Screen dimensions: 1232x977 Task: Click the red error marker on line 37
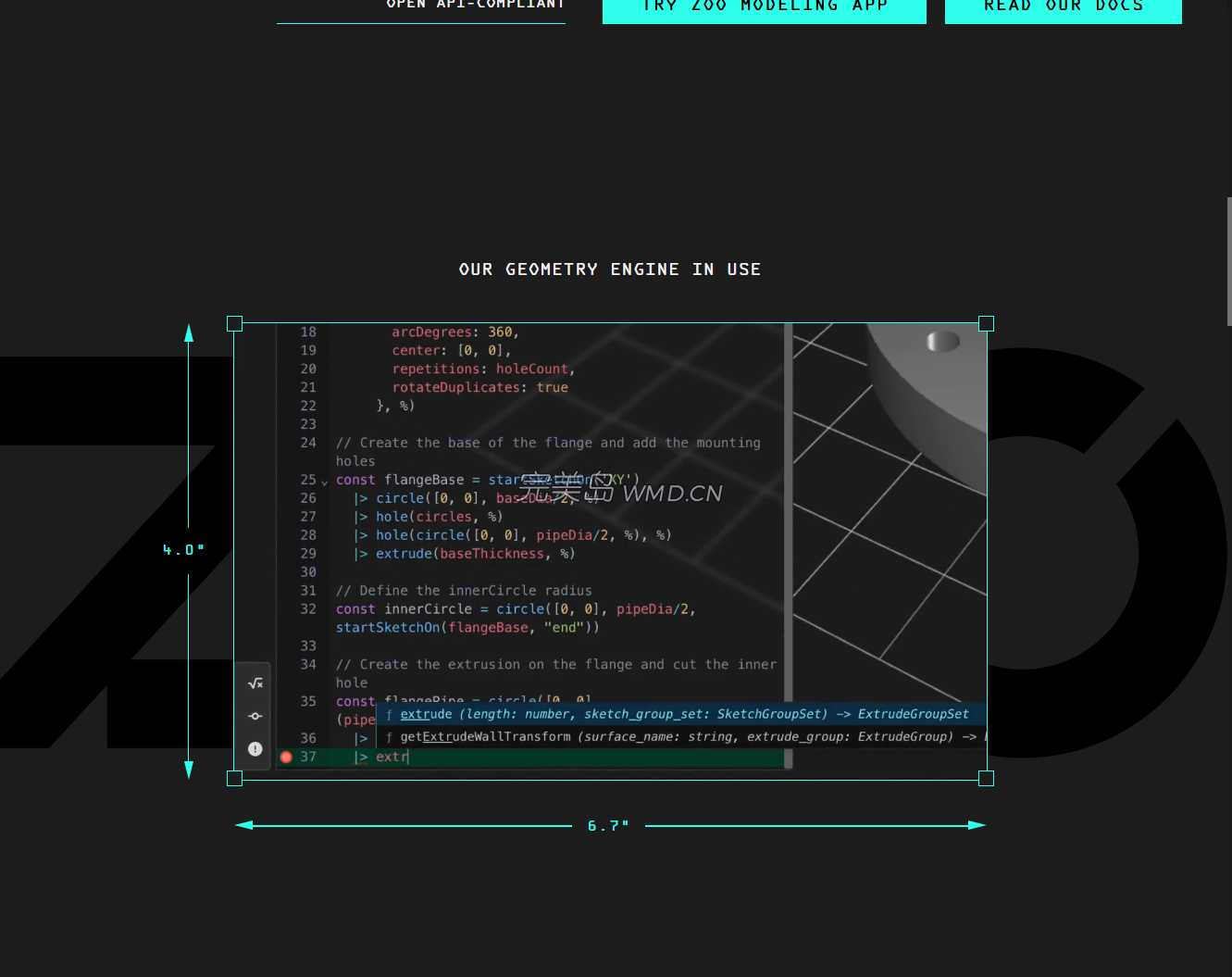(286, 757)
